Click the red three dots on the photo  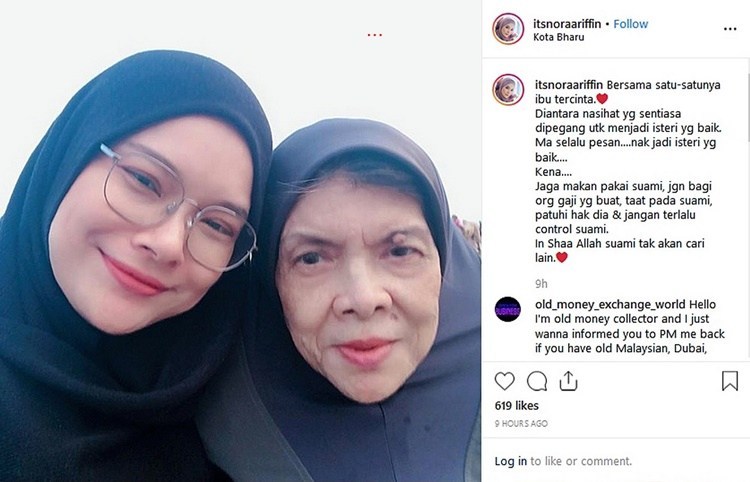coord(375,35)
